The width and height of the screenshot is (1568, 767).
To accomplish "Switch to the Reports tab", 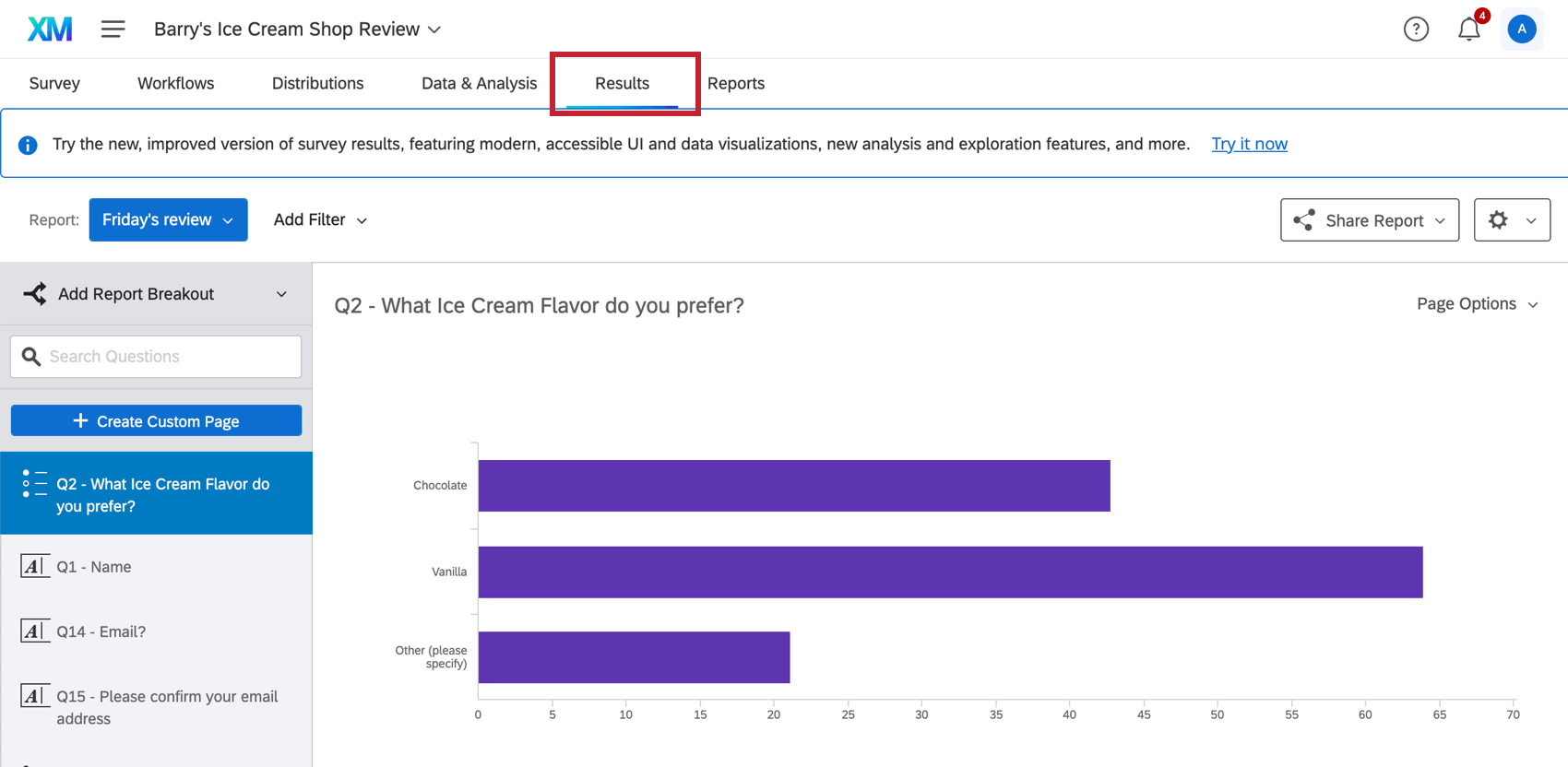I will pos(736,83).
